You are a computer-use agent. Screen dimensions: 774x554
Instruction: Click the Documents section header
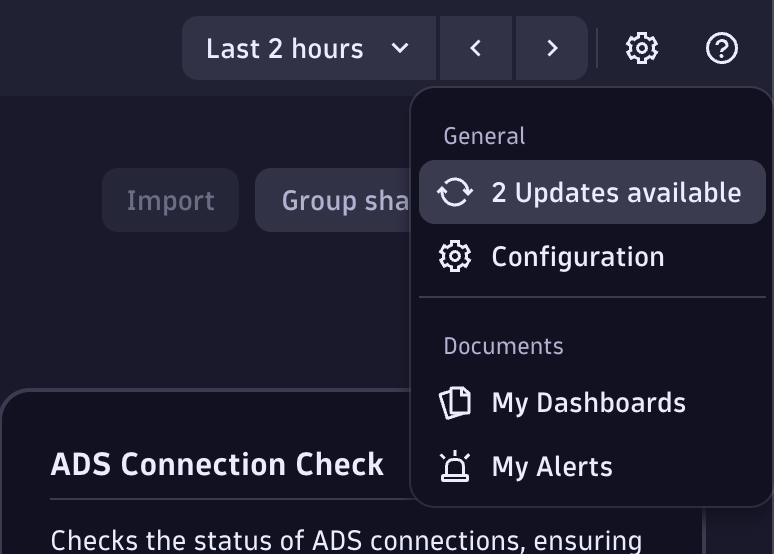pyautogui.click(x=503, y=346)
